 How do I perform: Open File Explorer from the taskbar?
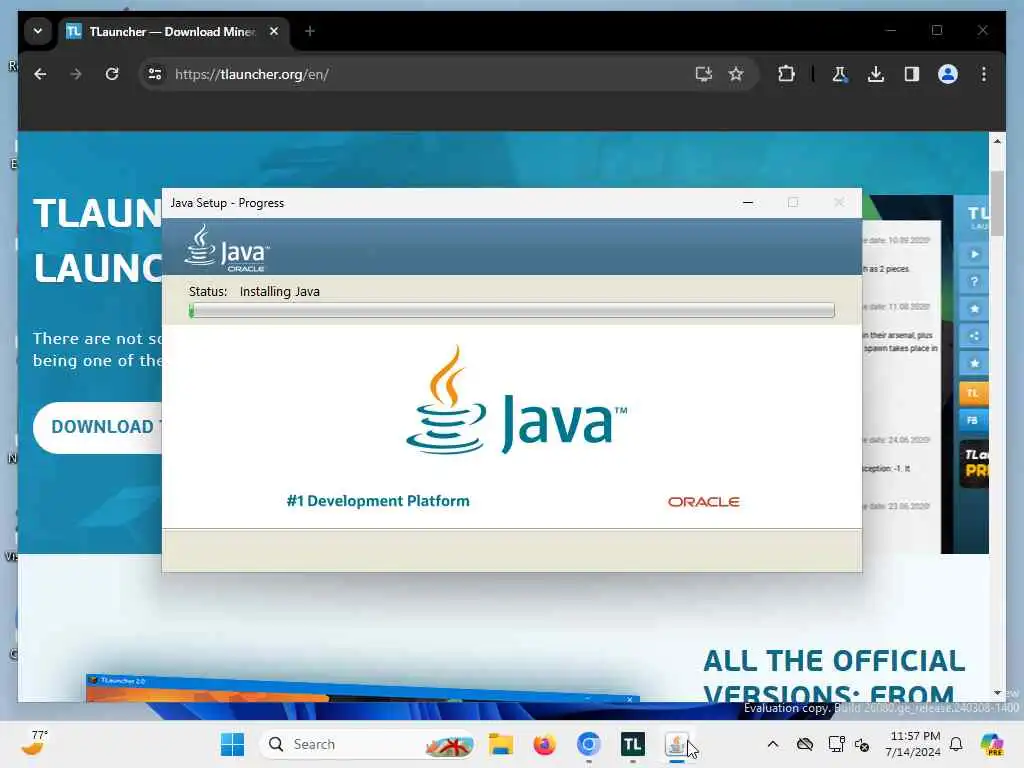tap(501, 744)
